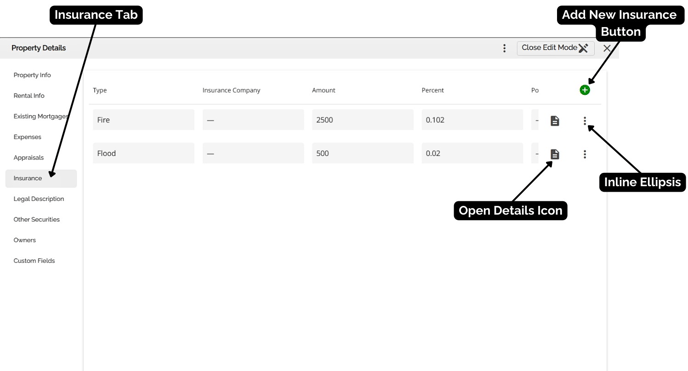The height and width of the screenshot is (371, 688).
Task: Click Insurance Company field in Flood row
Action: click(x=253, y=153)
